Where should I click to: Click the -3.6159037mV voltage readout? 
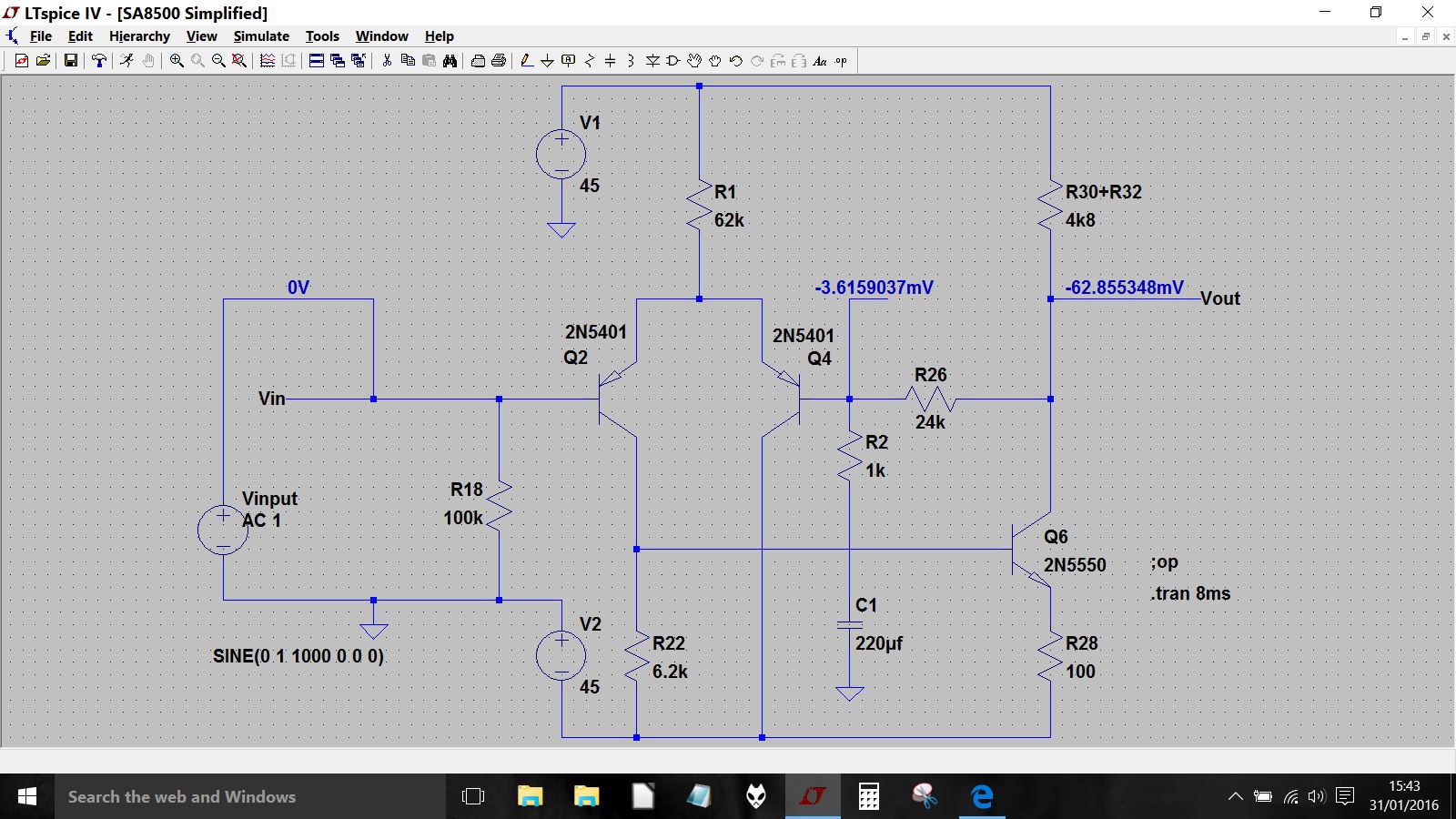click(x=874, y=288)
